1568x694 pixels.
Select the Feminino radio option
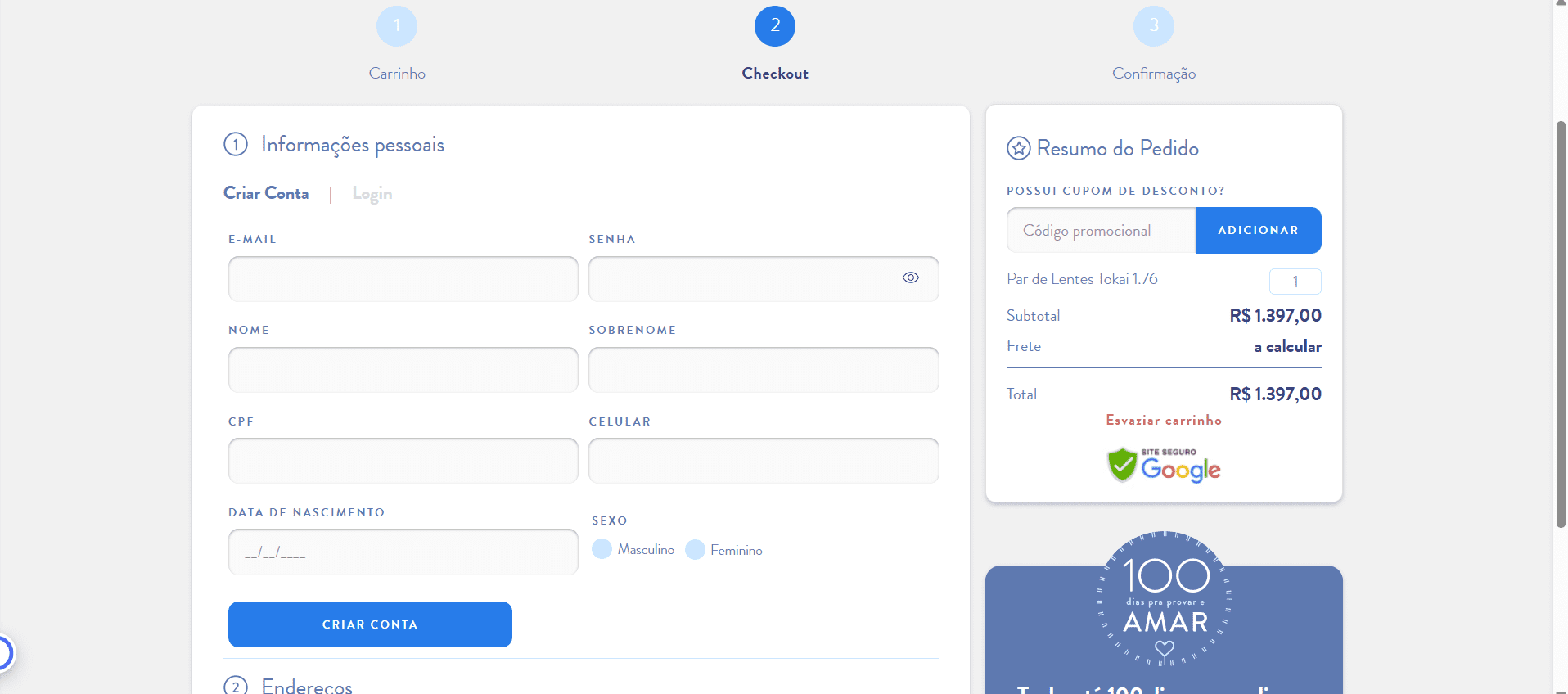tap(695, 550)
